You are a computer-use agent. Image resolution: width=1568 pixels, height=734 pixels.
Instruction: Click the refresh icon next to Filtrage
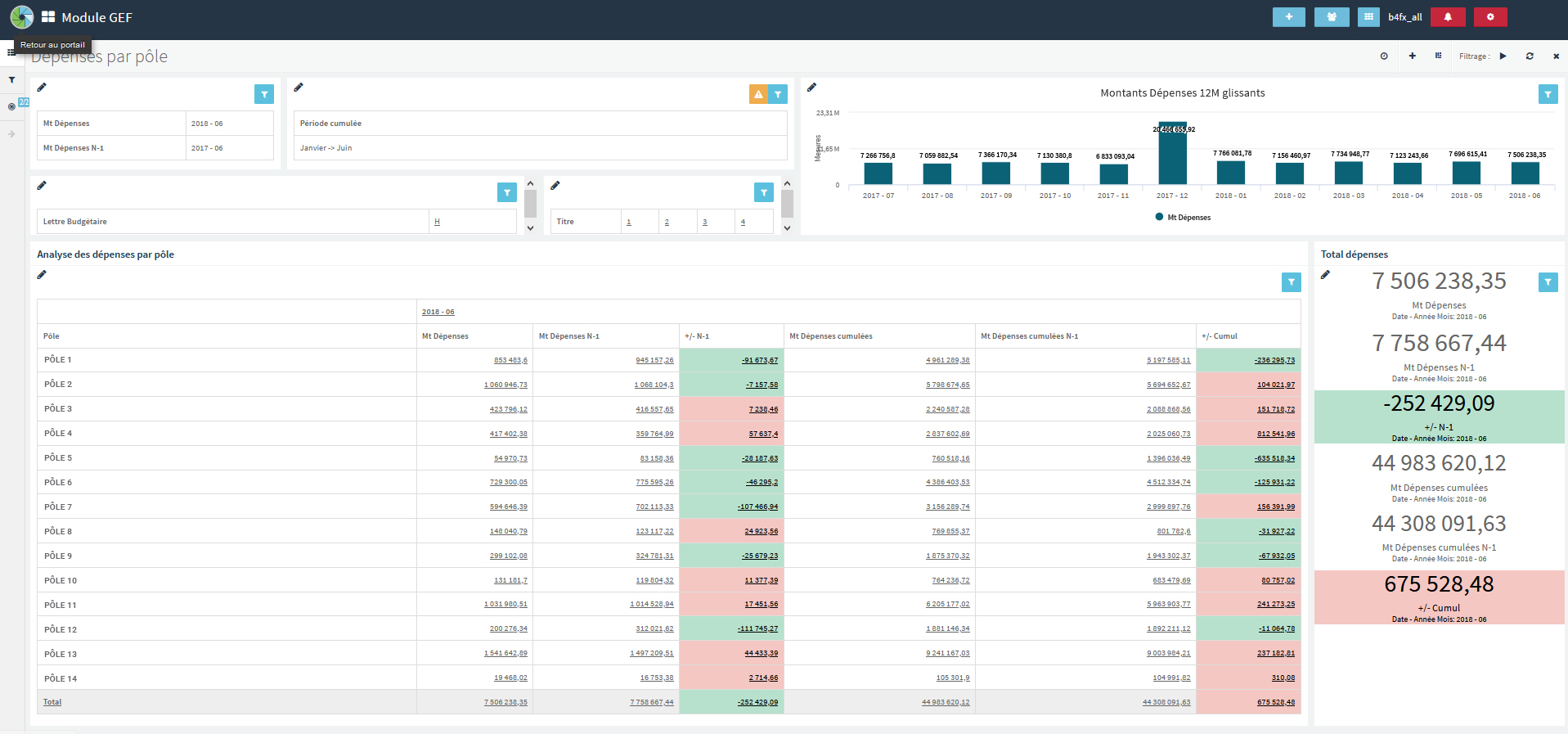(1529, 56)
